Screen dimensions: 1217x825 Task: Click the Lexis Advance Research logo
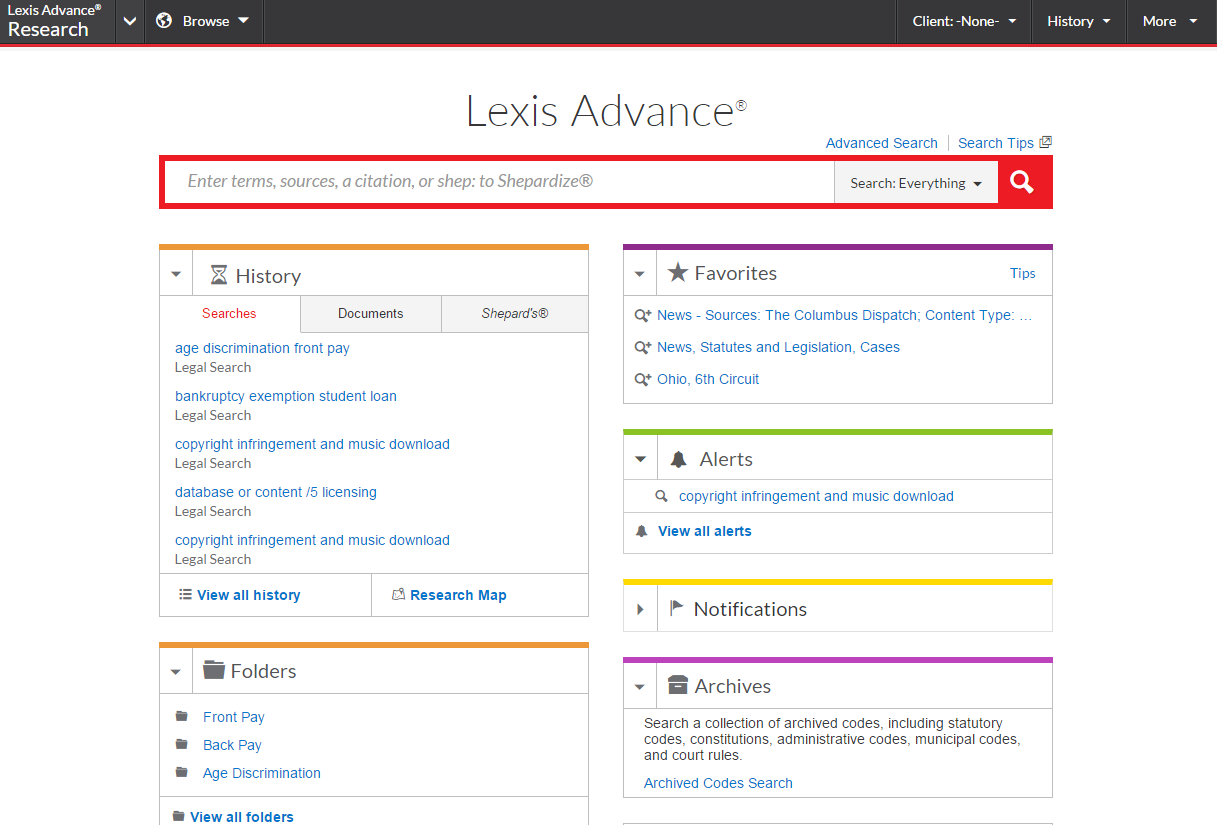[55, 21]
